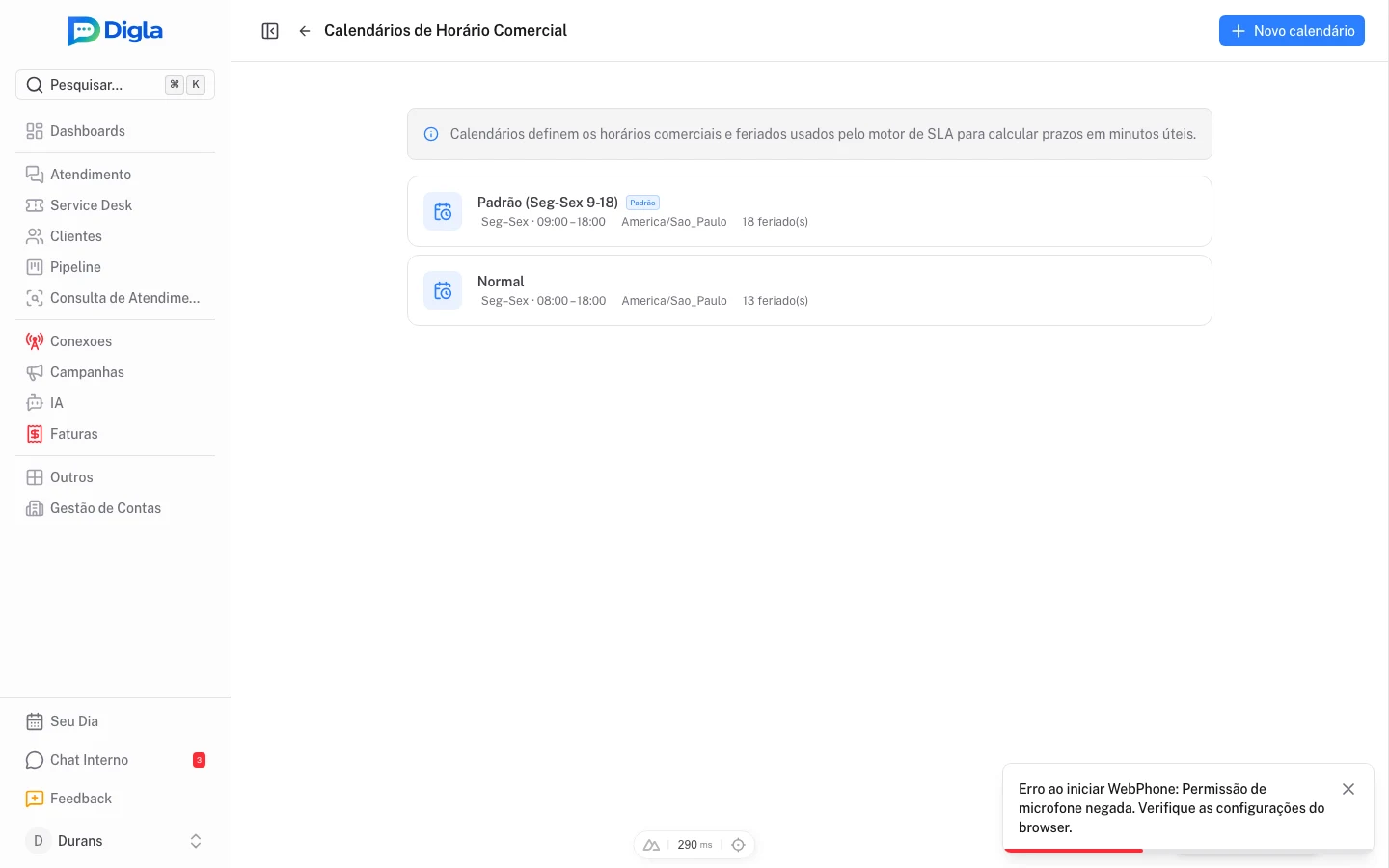Click the '18 feriado(s)' text

776,222
